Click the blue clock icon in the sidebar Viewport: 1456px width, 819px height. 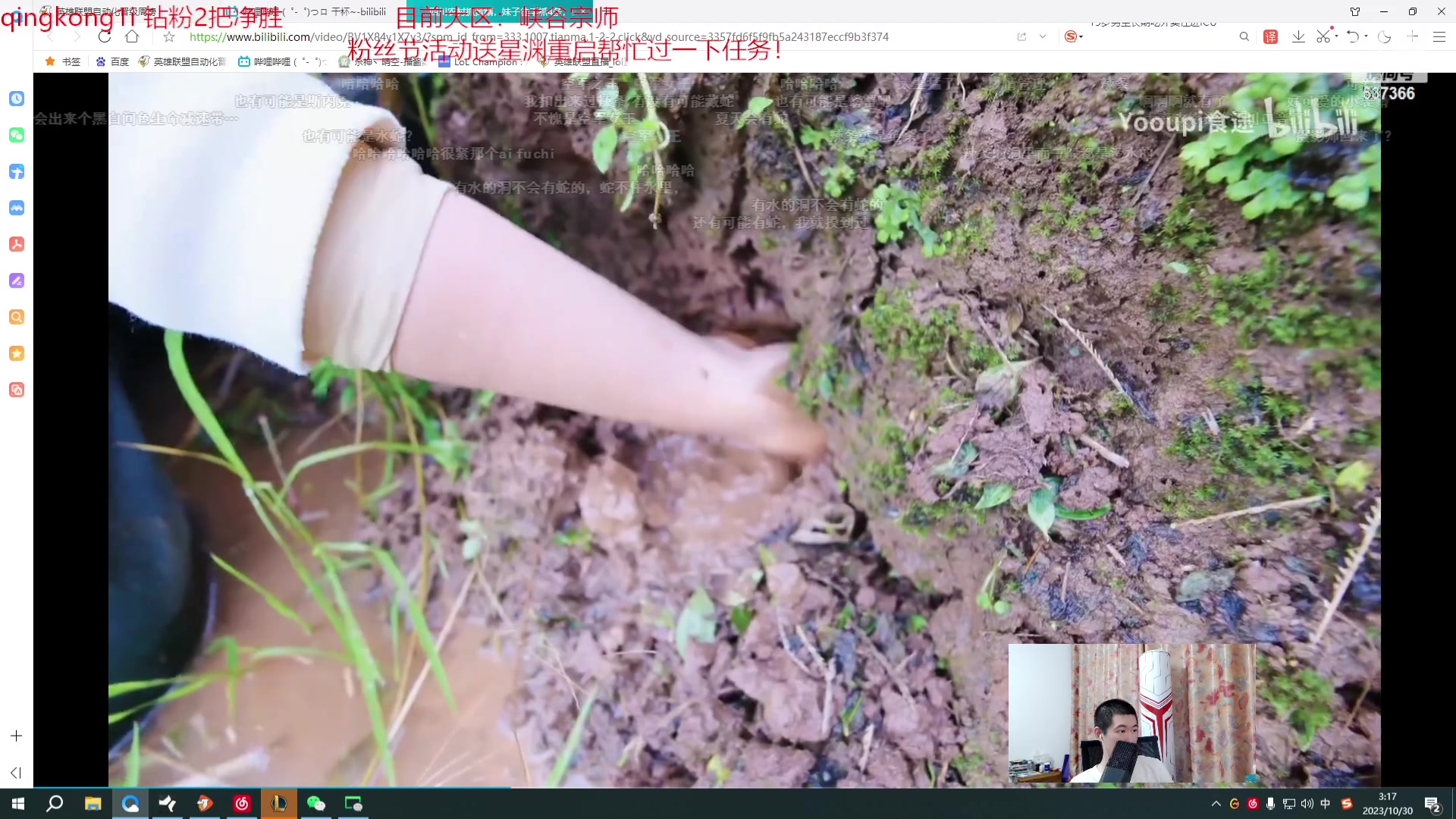click(x=17, y=99)
